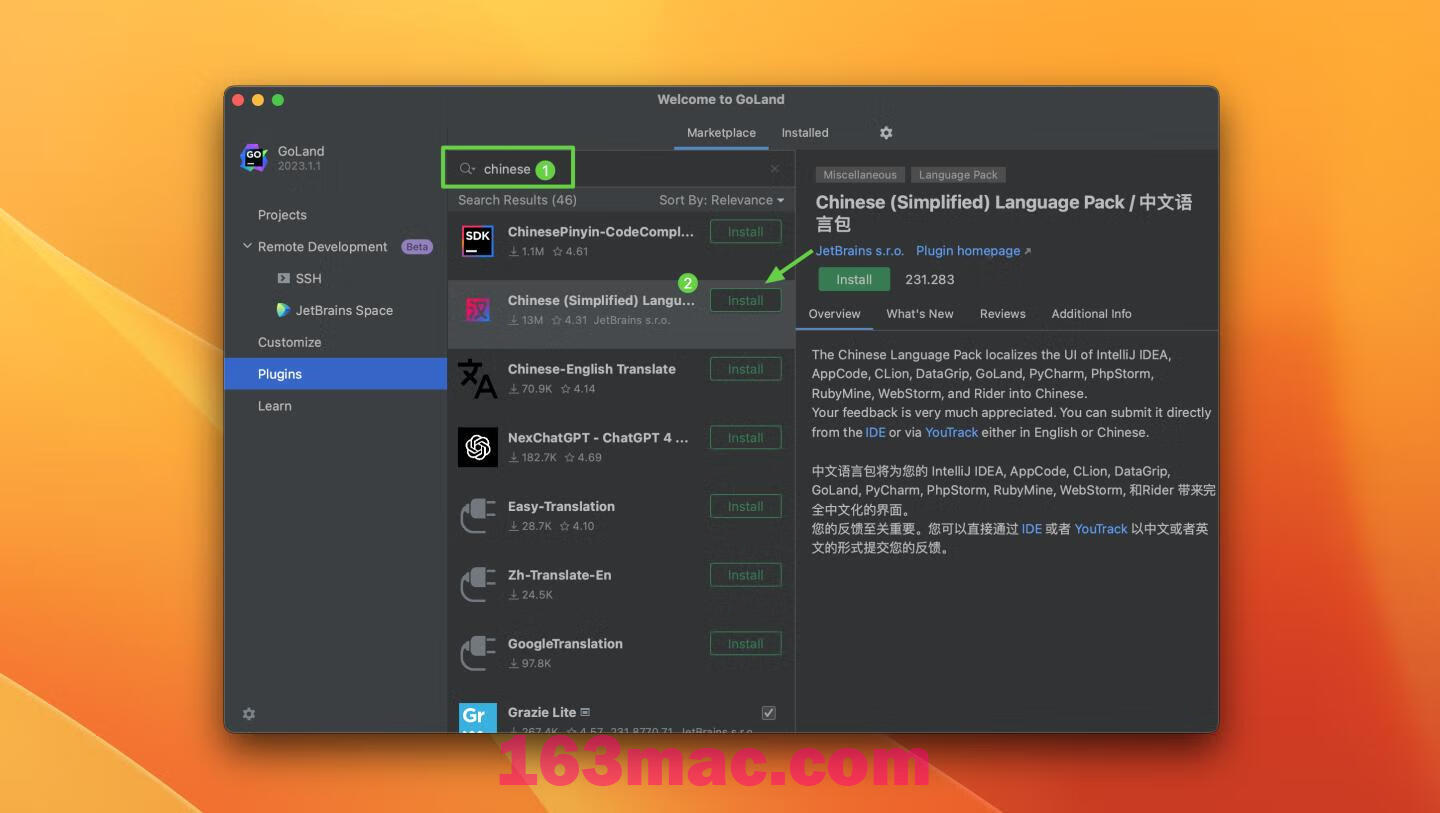The height and width of the screenshot is (813, 1440).
Task: Install Chinese-English Translate plugin
Action: click(745, 369)
